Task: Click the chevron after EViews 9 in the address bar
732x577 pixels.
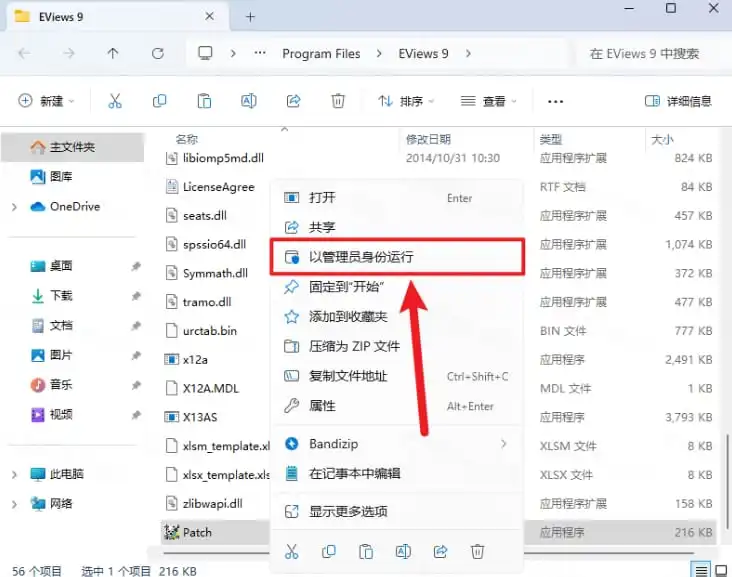Action: click(468, 54)
